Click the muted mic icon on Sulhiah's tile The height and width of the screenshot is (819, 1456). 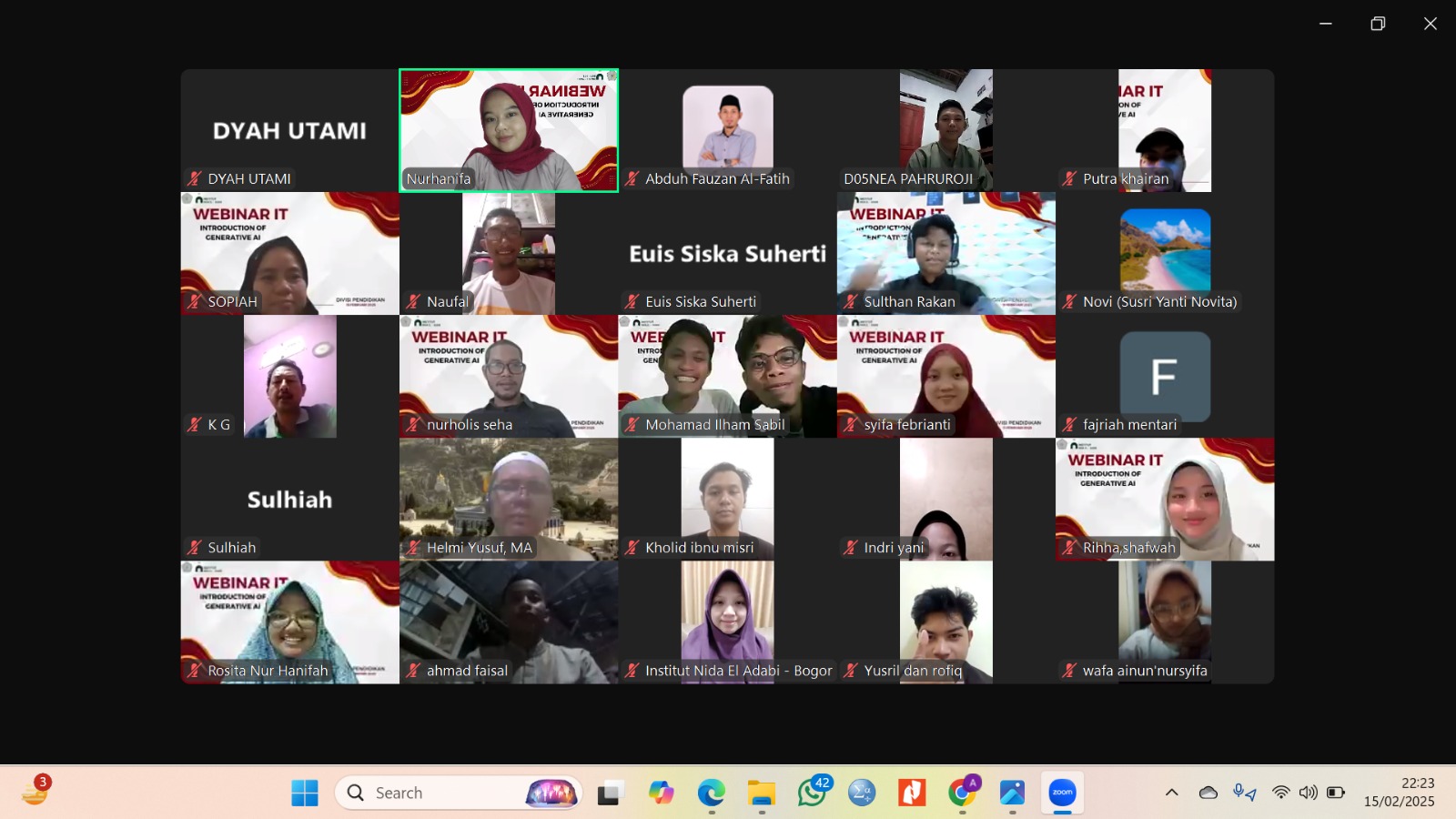coord(195,547)
